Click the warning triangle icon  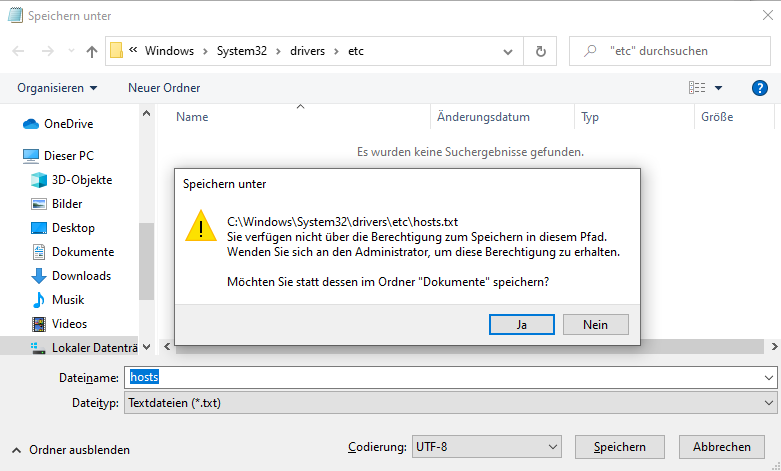pyautogui.click(x=201, y=226)
